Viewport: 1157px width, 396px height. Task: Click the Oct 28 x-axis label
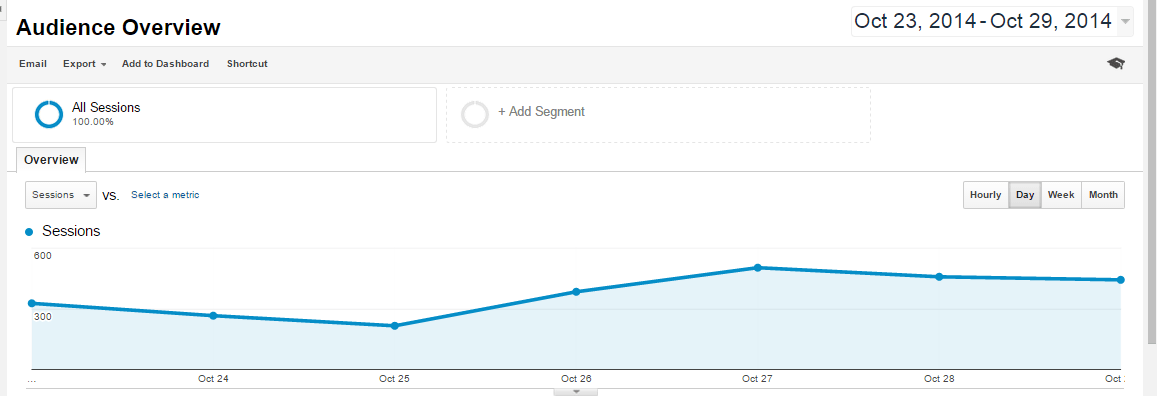[x=939, y=379]
